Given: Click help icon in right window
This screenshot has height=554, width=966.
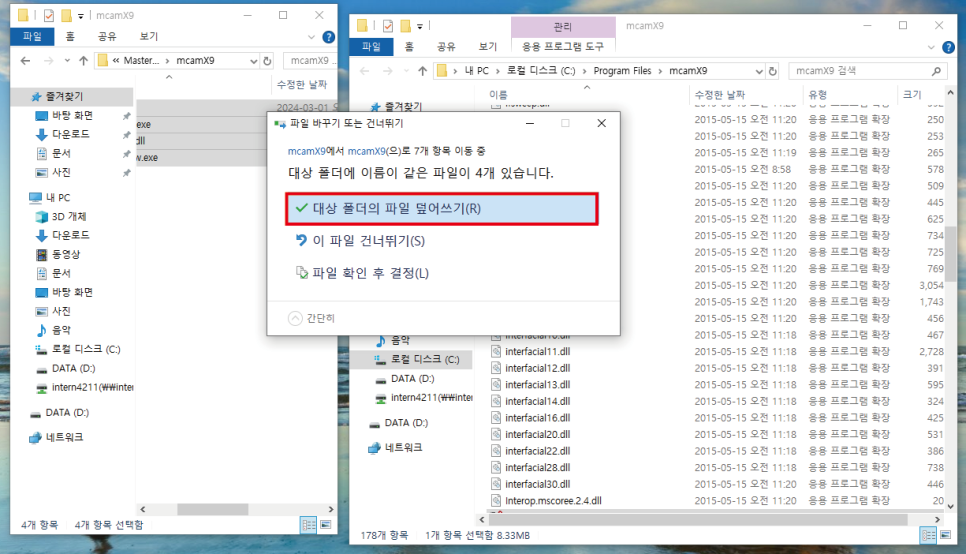Looking at the screenshot, I should pyautogui.click(x=949, y=47).
